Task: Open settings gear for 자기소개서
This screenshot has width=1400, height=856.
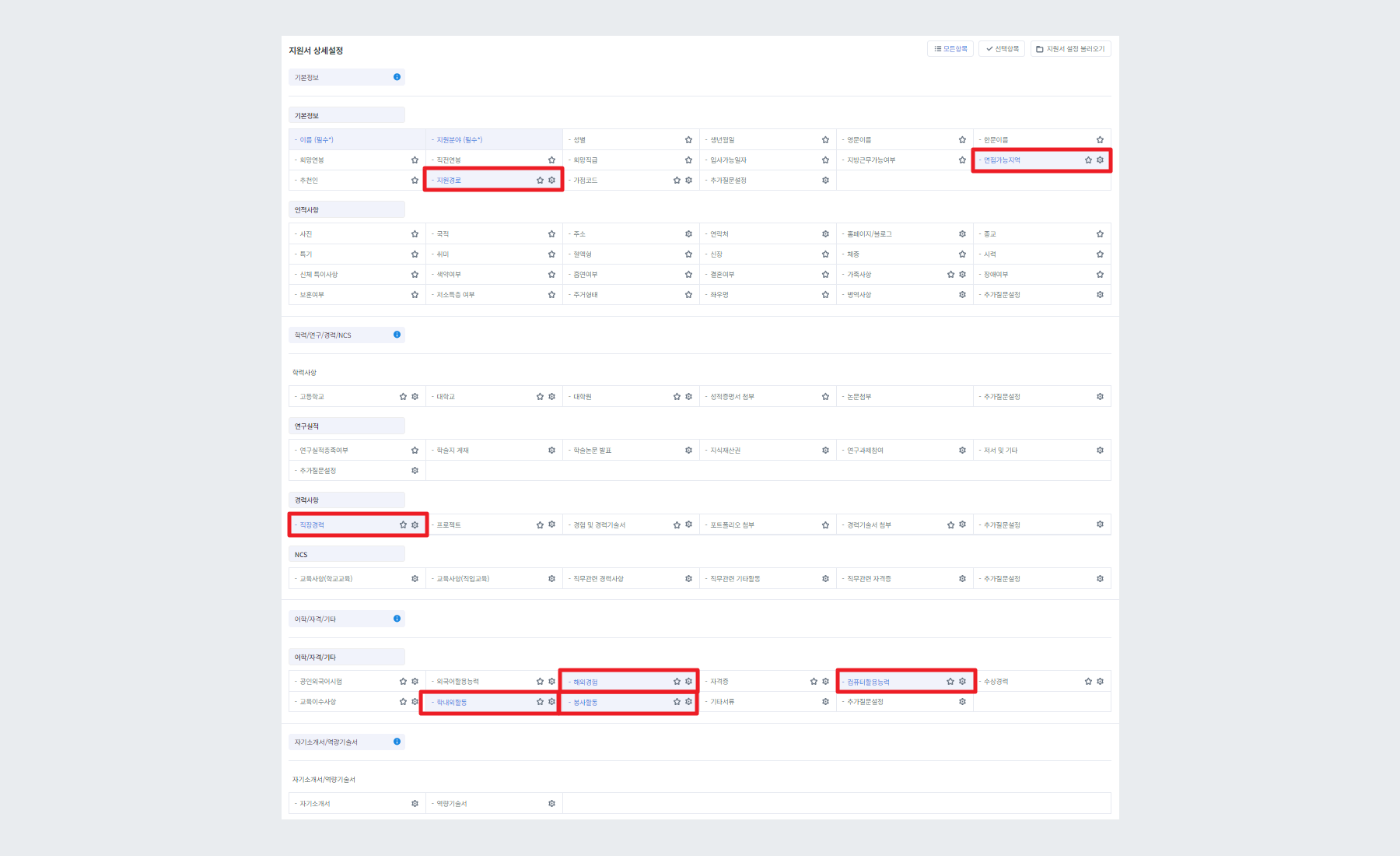Action: point(415,804)
